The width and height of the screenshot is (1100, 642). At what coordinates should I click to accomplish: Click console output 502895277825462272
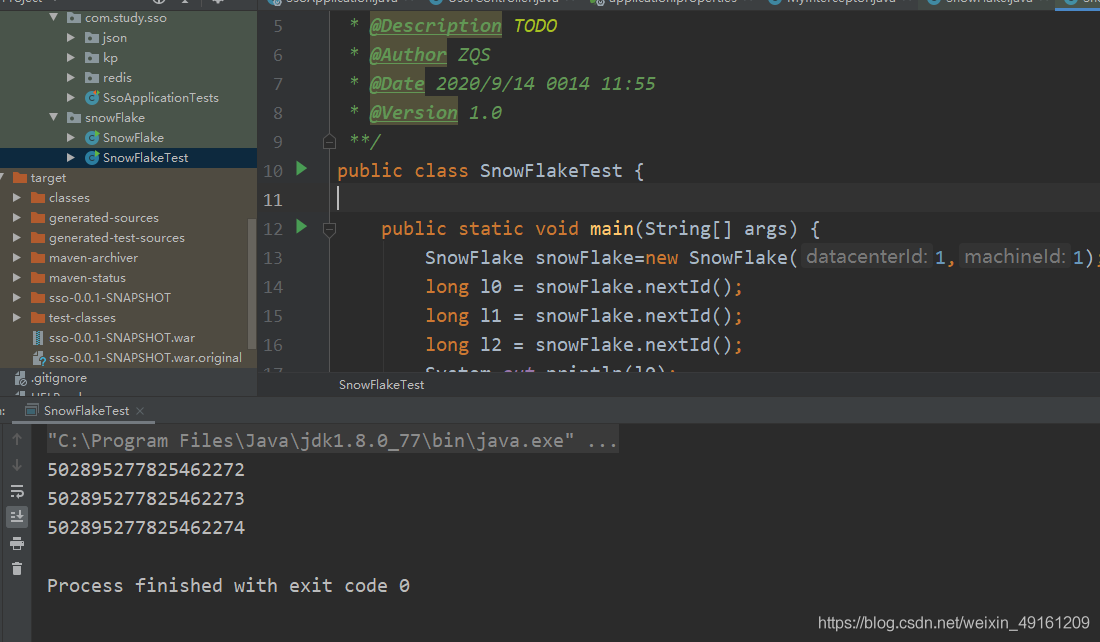(x=146, y=469)
